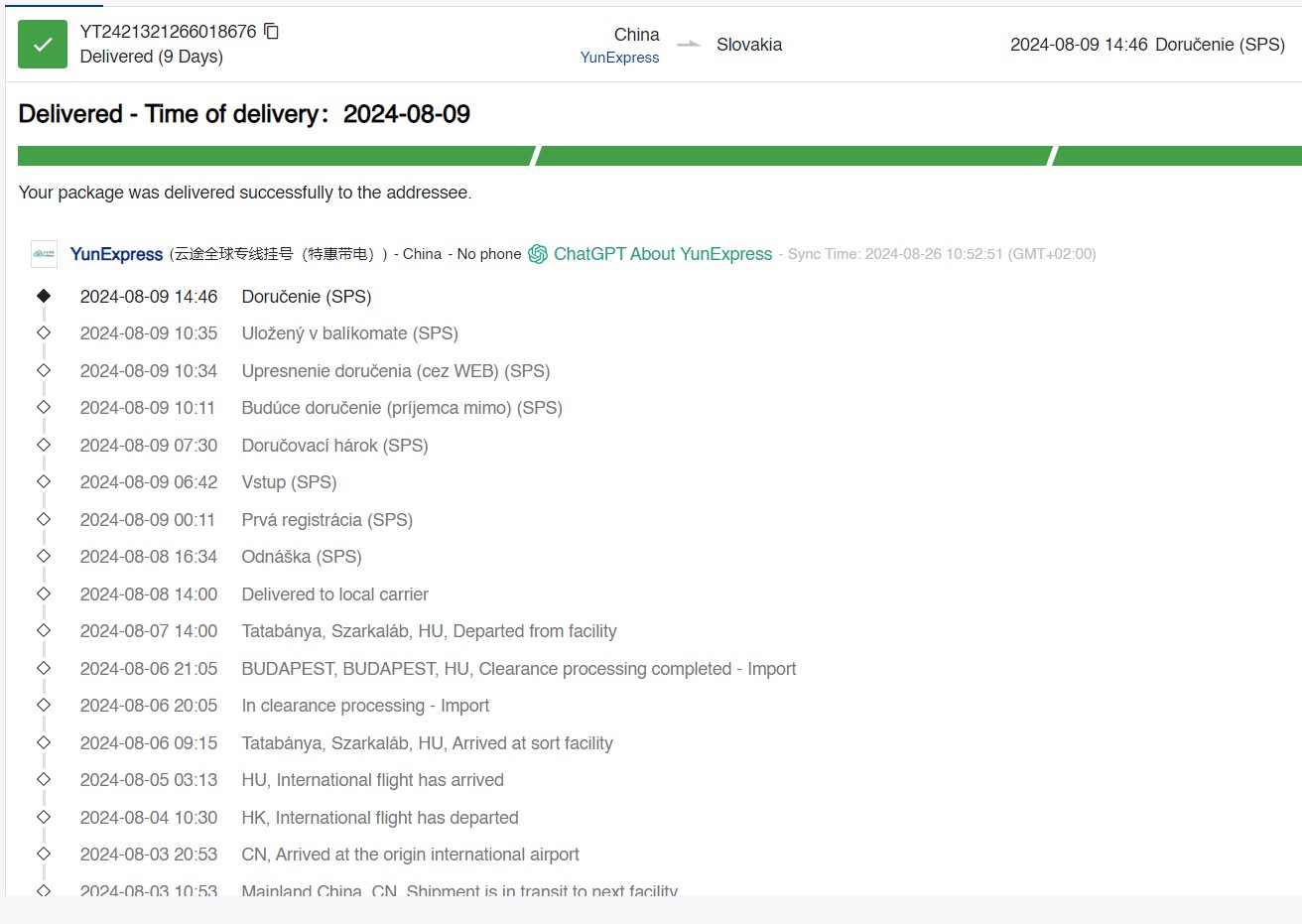Click the event text 'Doručovací hárok (SPS)'
The height and width of the screenshot is (924, 1302).
coord(335,446)
